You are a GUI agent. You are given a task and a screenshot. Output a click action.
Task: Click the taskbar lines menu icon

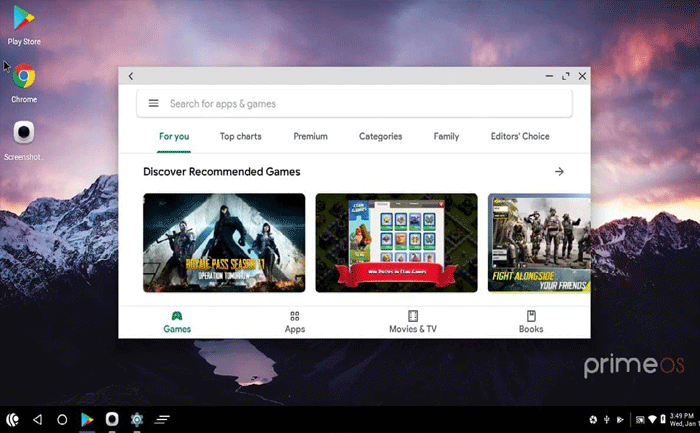click(x=162, y=419)
